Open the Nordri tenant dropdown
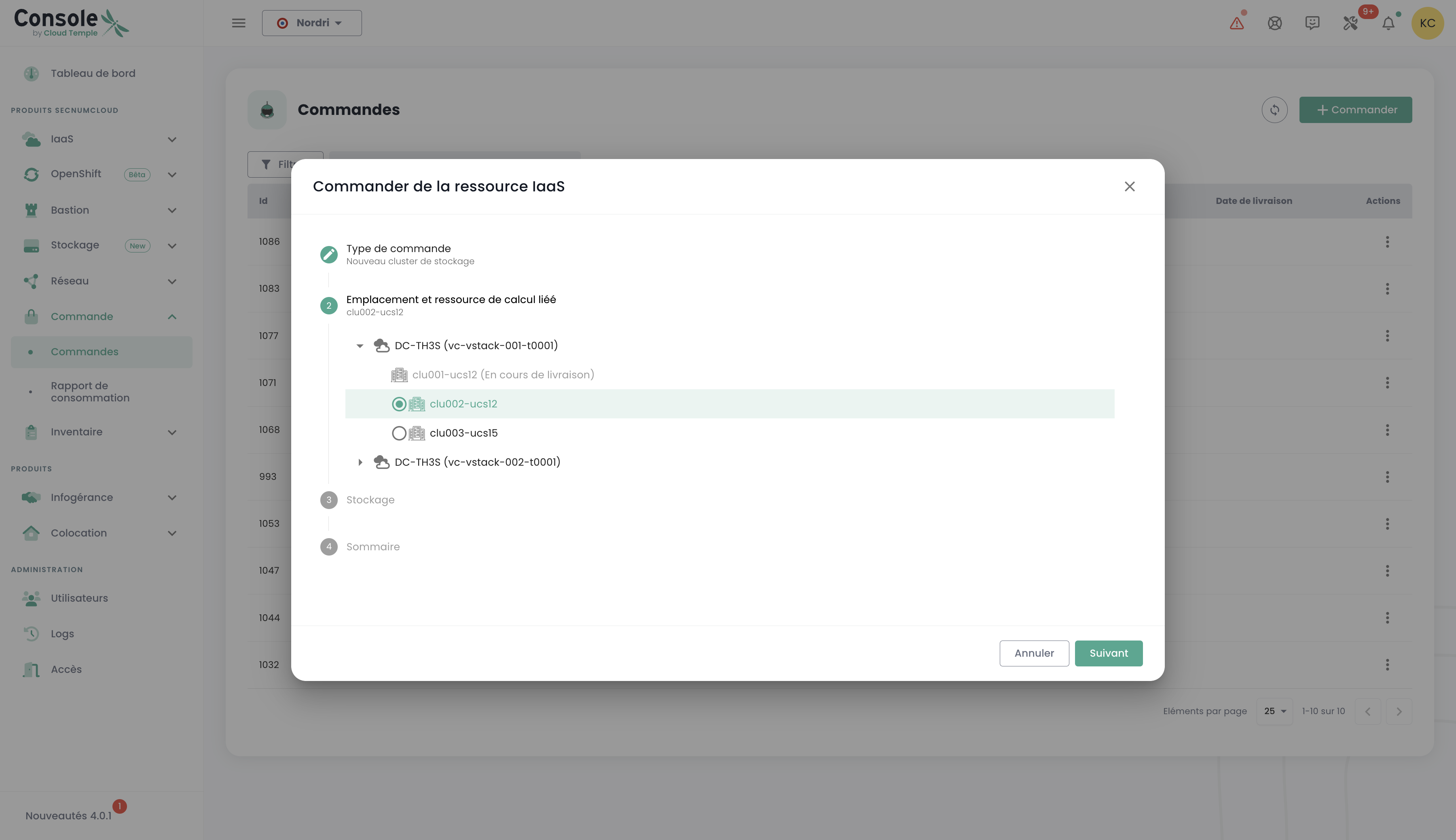This screenshot has height=840, width=1456. pos(311,23)
